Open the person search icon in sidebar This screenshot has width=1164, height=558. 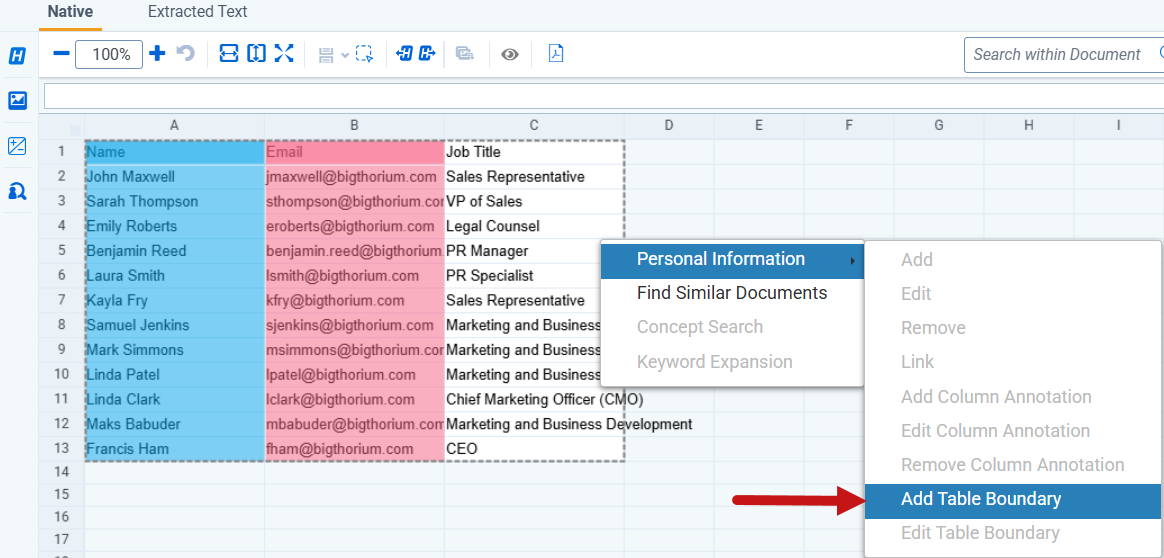(x=18, y=192)
